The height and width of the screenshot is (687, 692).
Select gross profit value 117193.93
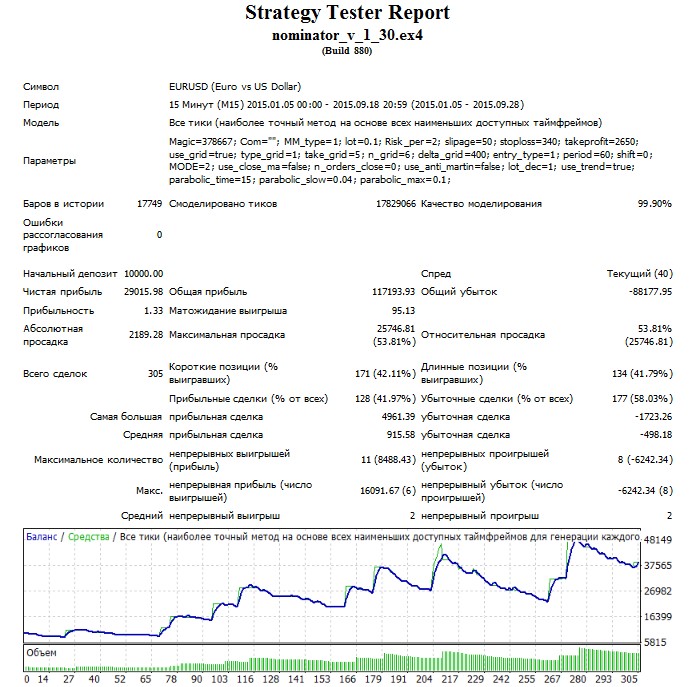tap(394, 292)
